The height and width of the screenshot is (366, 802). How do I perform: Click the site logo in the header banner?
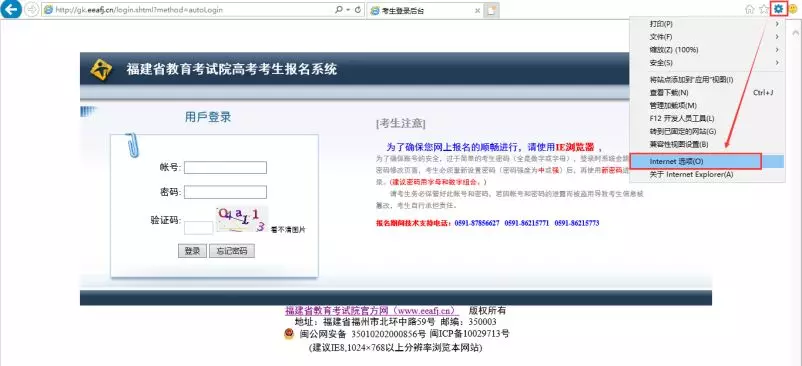click(x=101, y=70)
